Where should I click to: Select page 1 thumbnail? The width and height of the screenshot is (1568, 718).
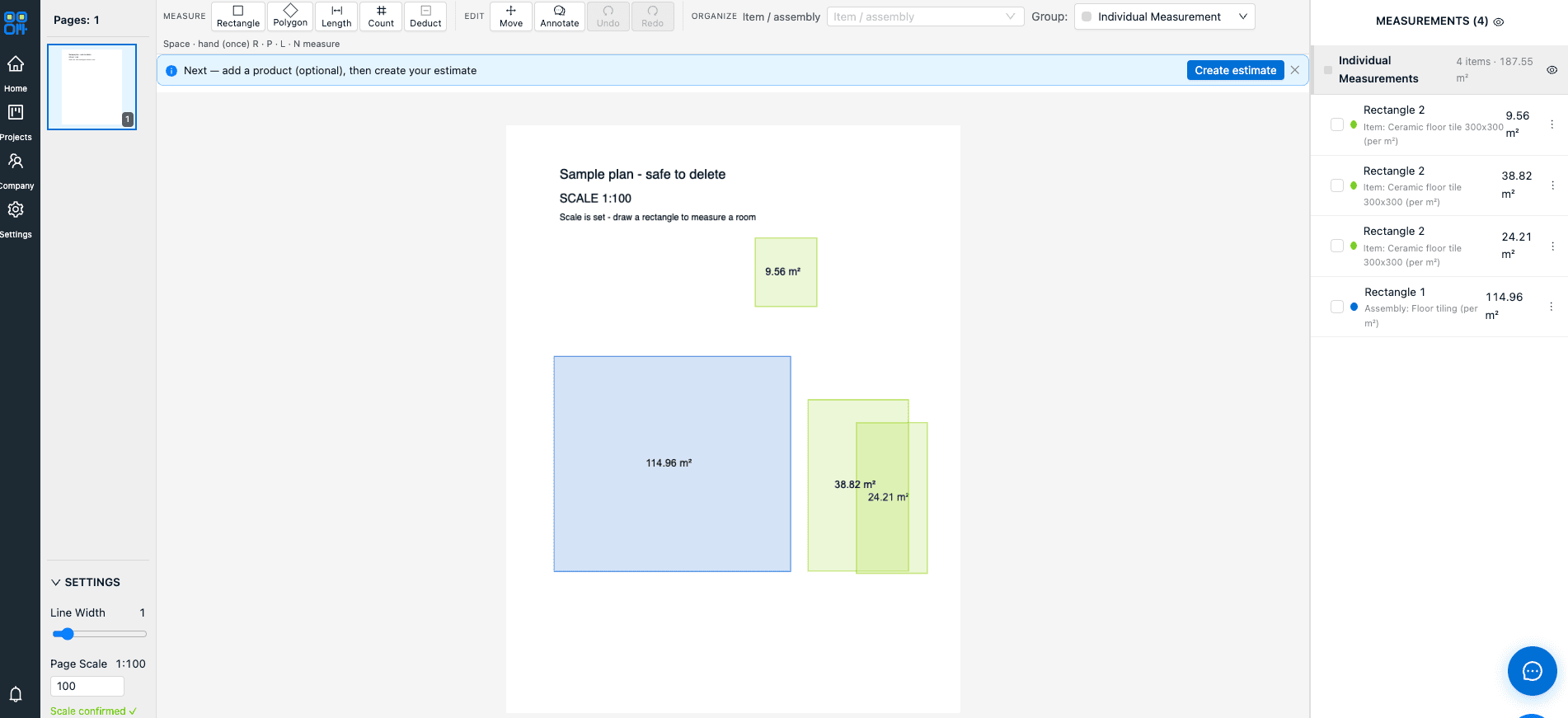pos(92,87)
